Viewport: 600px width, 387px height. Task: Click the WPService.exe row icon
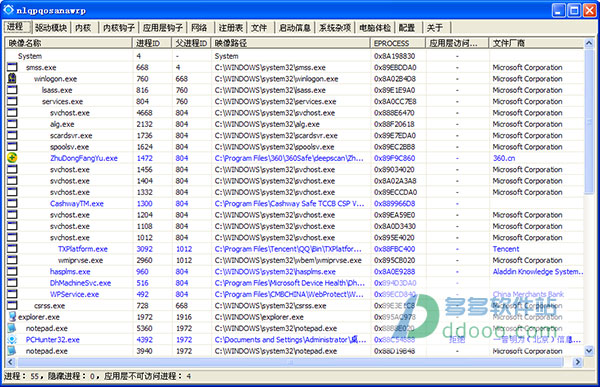12,294
